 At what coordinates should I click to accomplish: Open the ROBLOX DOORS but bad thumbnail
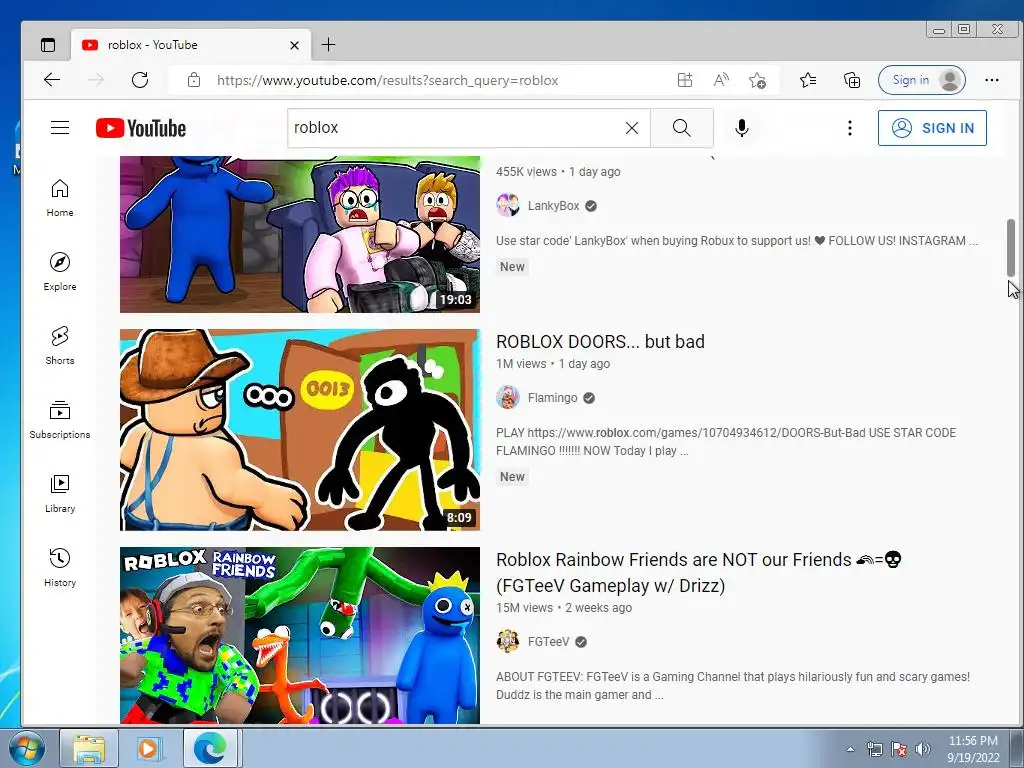300,430
